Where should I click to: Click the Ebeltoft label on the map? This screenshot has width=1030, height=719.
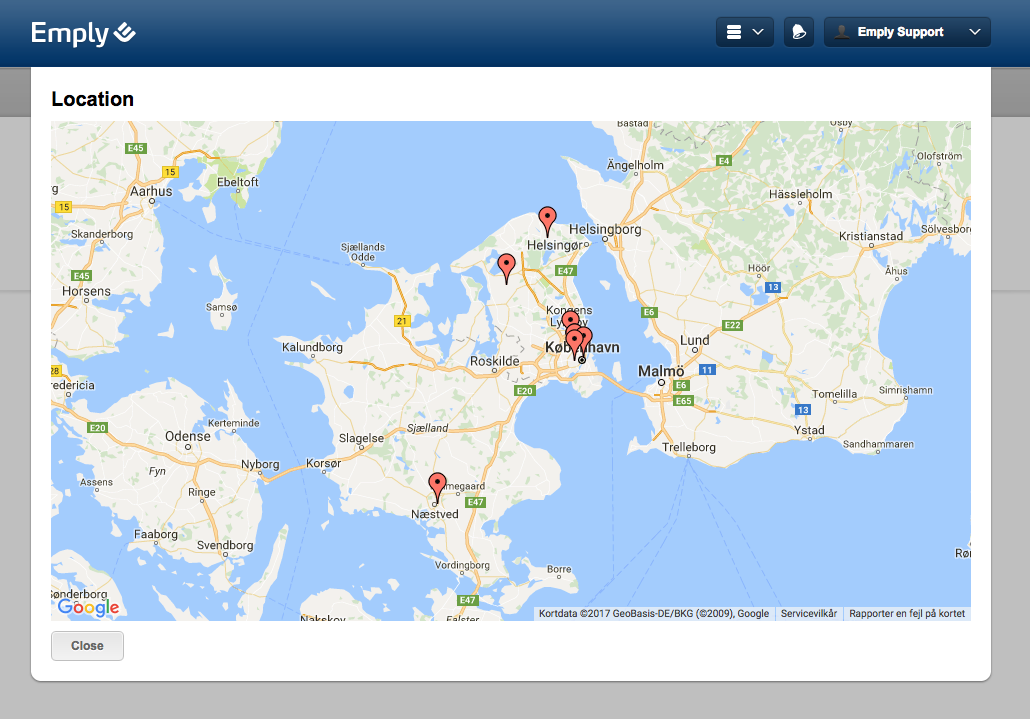point(238,182)
